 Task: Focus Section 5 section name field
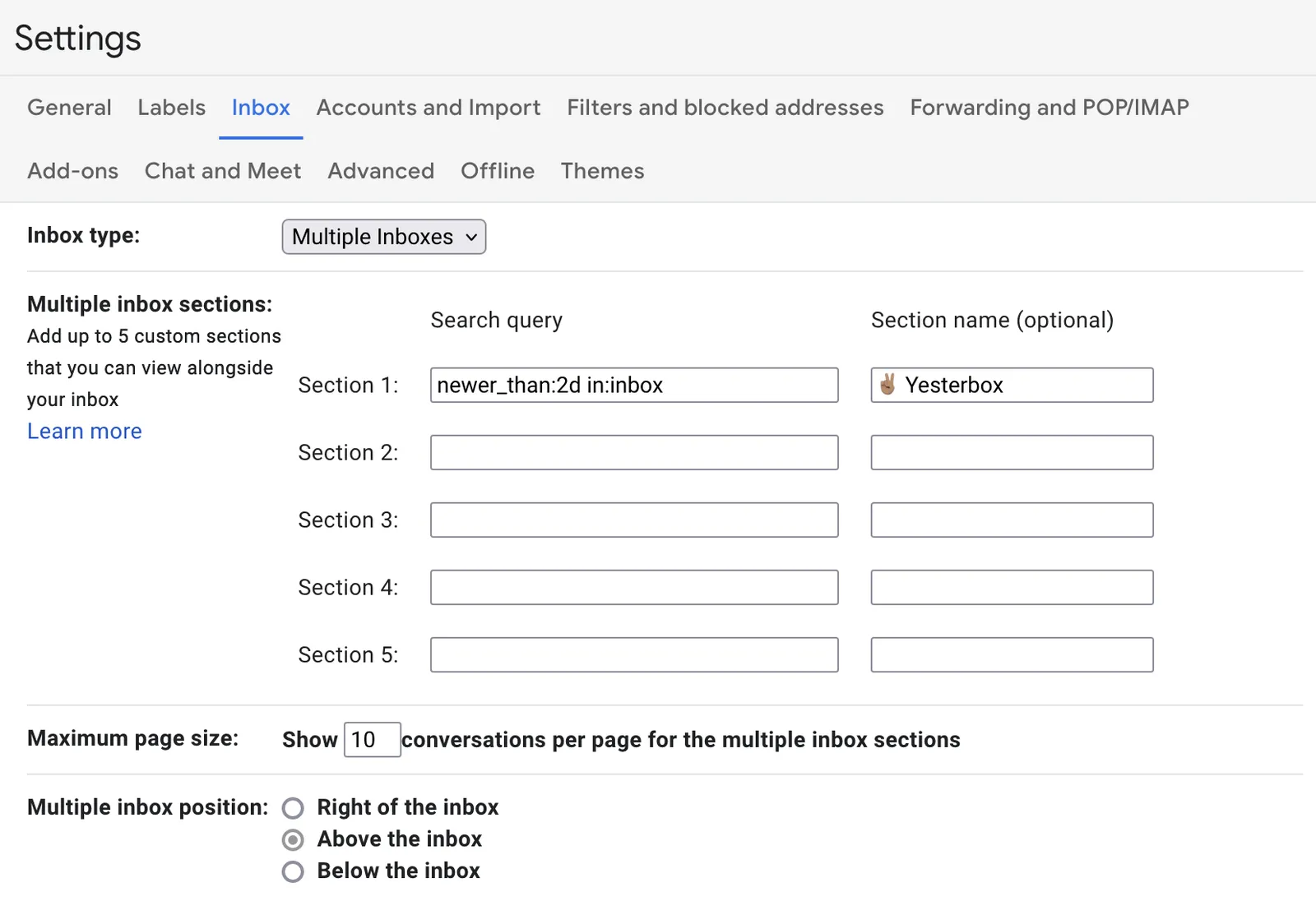(x=1012, y=654)
